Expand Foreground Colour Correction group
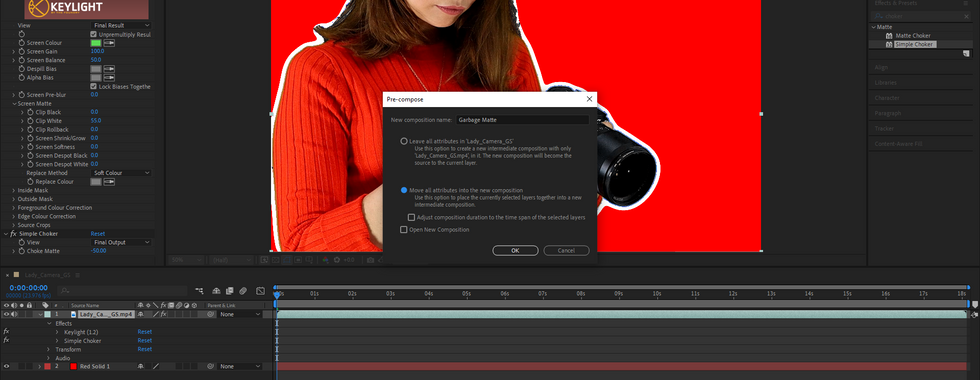Screen dimensions: 980x380 click(x=14, y=208)
